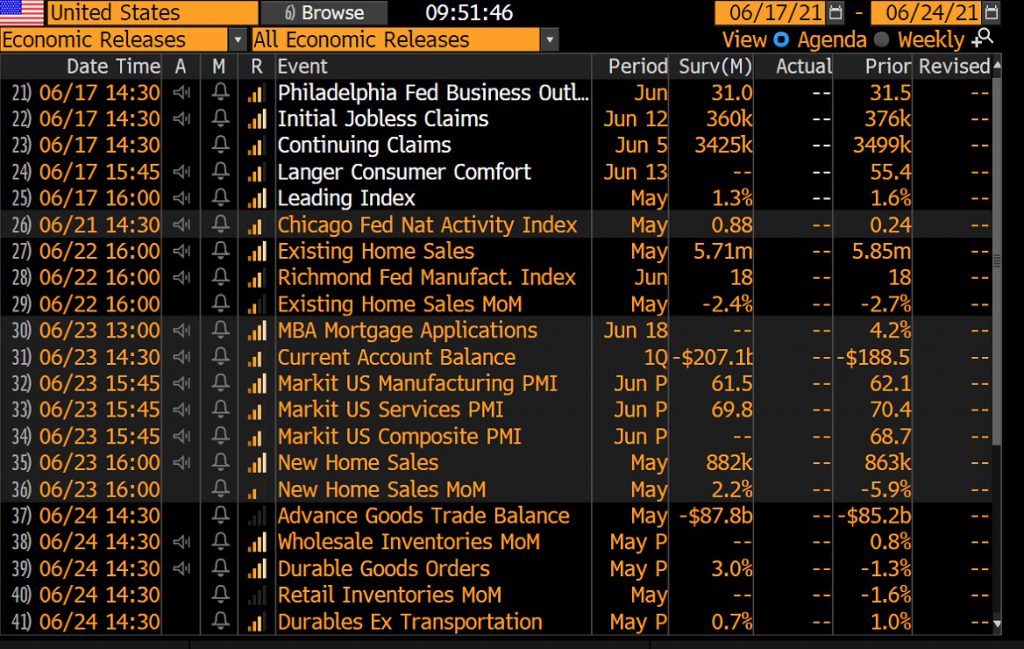Viewport: 1024px width, 649px height.
Task: Select the Weekly view radio button
Action: 882,39
